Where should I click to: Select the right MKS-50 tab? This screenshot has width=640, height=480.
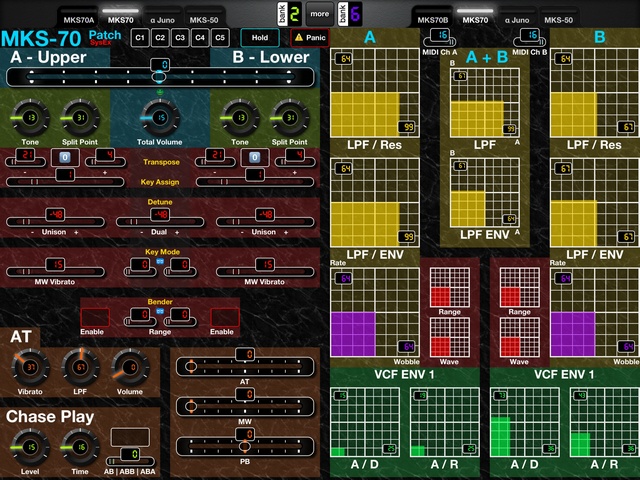tap(558, 20)
